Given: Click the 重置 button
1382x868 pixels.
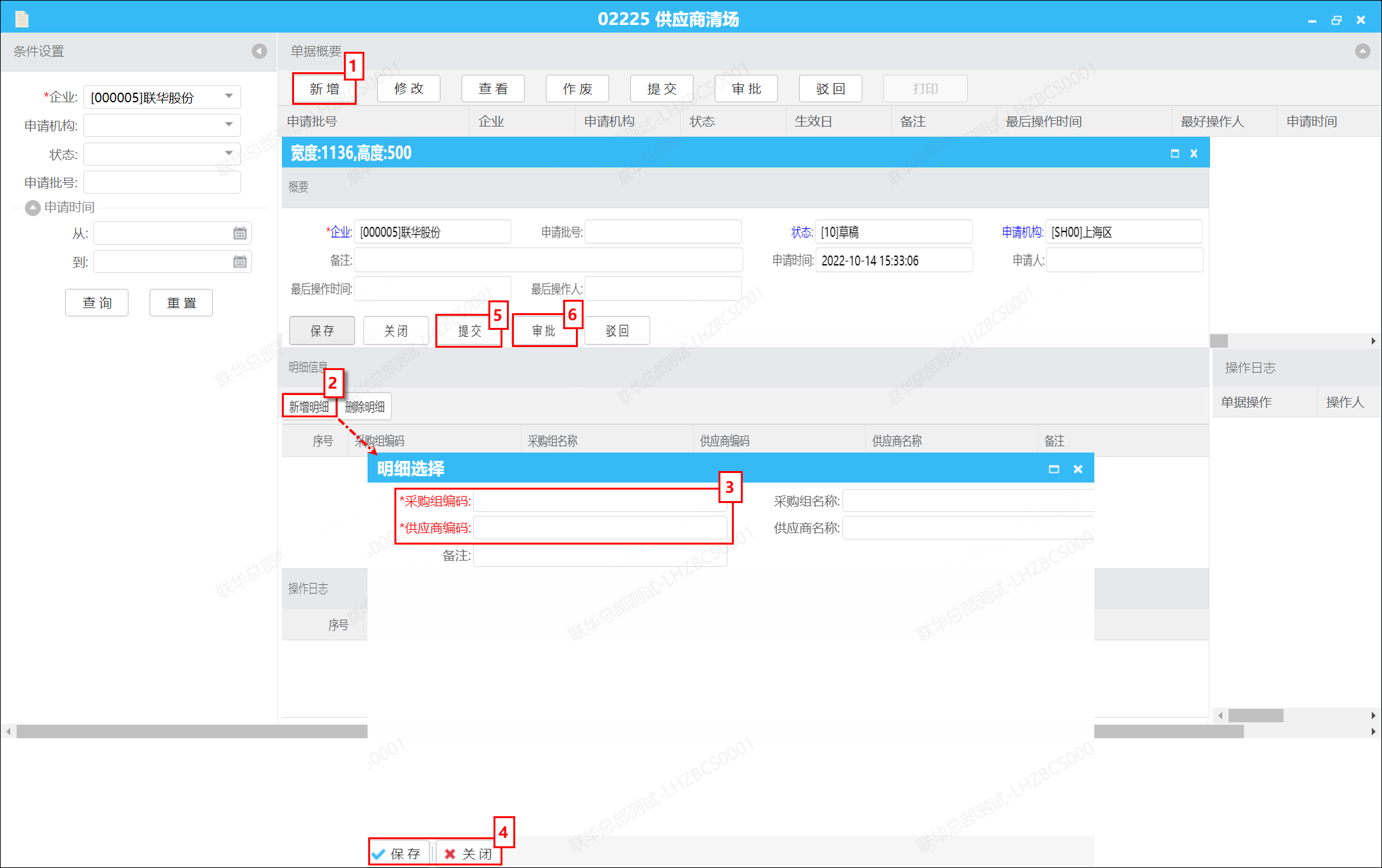Looking at the screenshot, I should [181, 302].
